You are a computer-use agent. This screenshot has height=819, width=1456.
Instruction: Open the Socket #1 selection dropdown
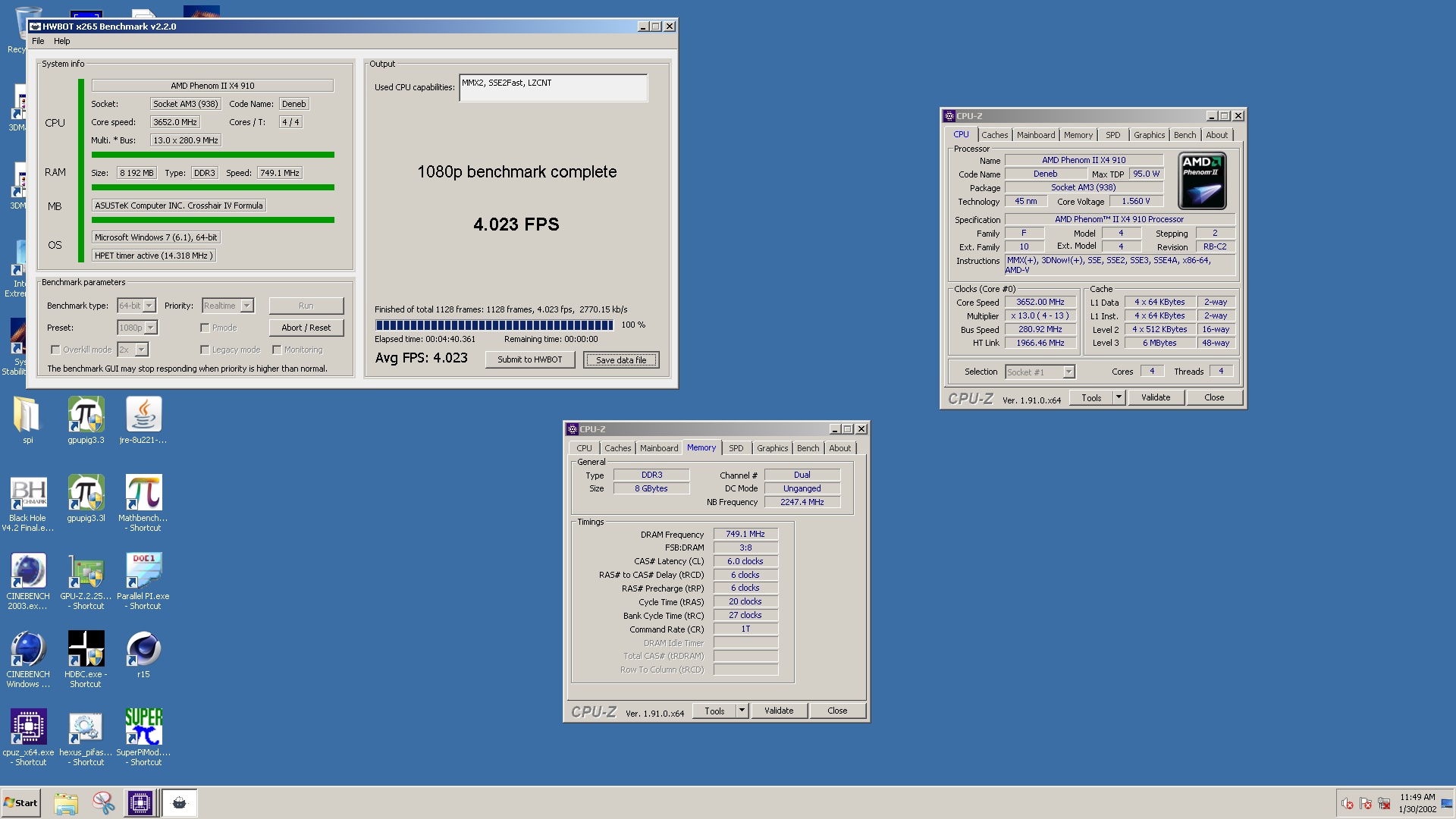click(x=1040, y=372)
